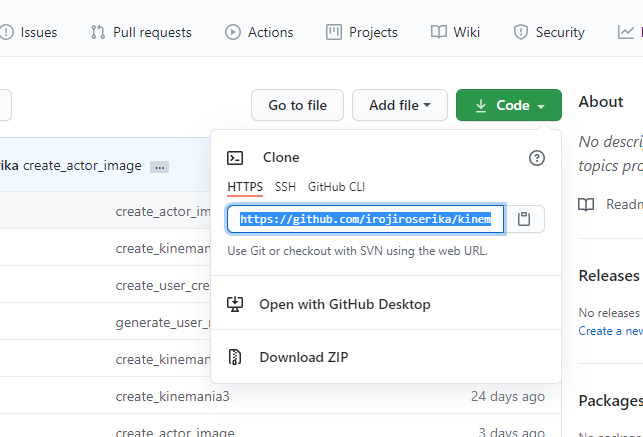Copy clone URL with clipboard icon
Screen dimensions: 643x437
(524, 219)
